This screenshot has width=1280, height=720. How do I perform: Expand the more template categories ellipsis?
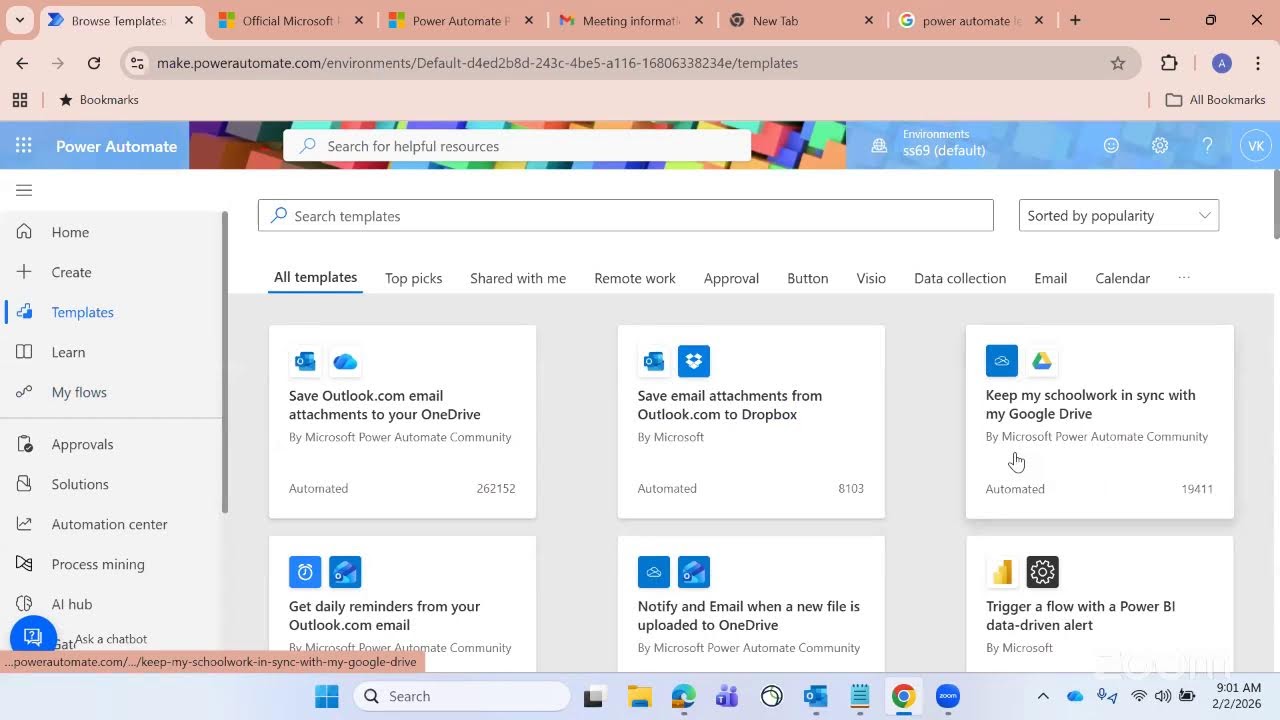point(1184,278)
